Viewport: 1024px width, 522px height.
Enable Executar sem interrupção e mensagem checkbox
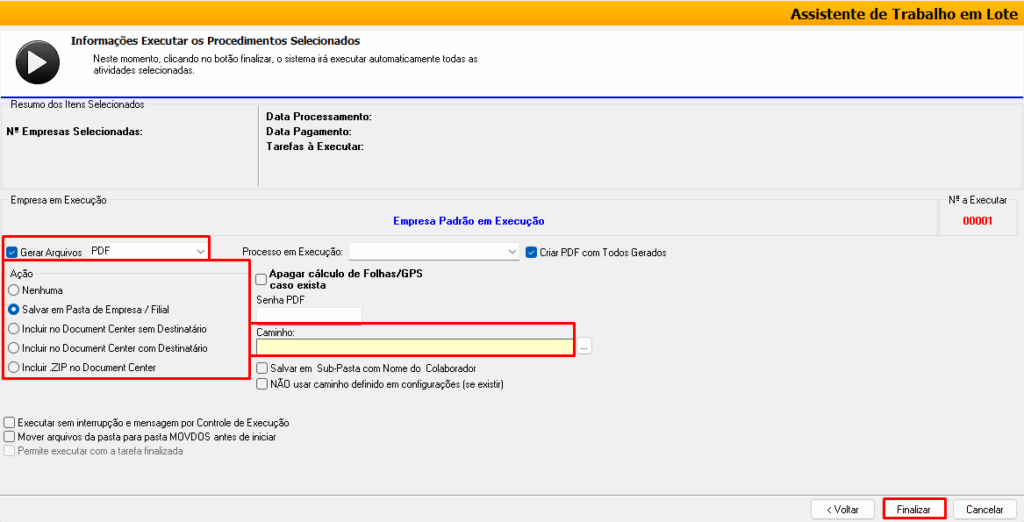click(10, 423)
